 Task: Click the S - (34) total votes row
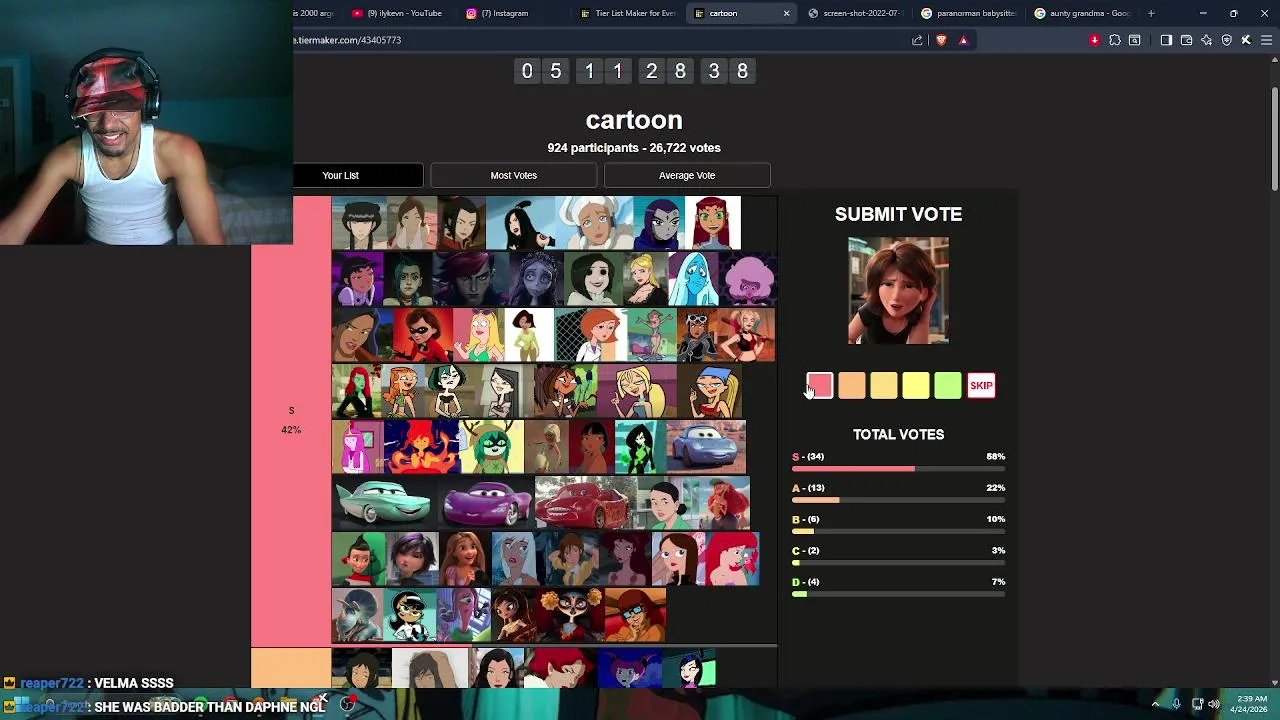(898, 462)
